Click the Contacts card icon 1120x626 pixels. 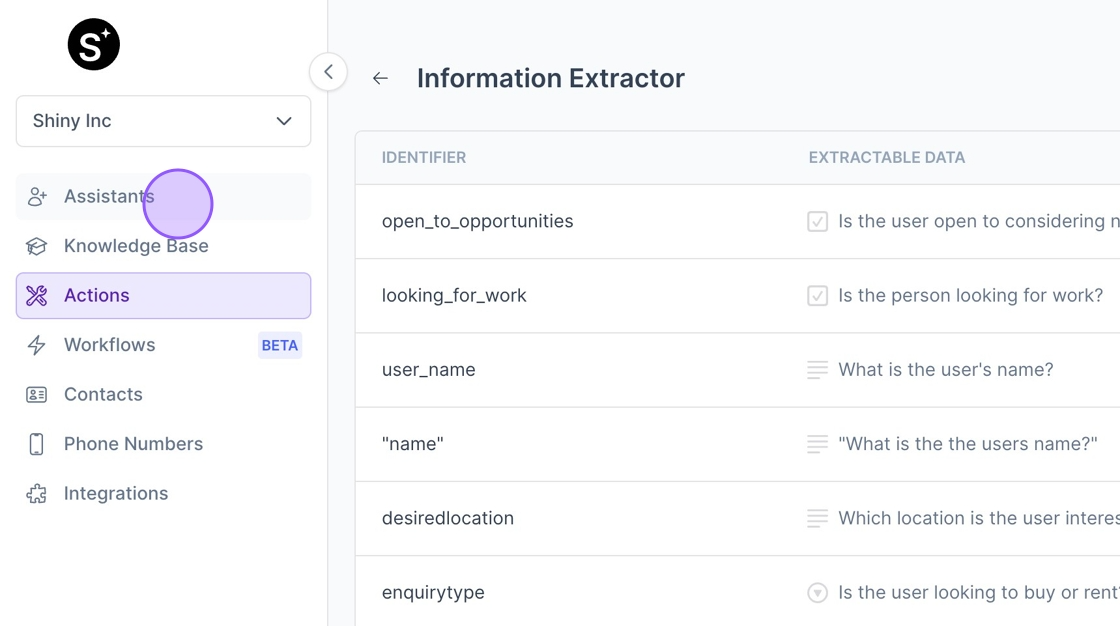(36, 394)
